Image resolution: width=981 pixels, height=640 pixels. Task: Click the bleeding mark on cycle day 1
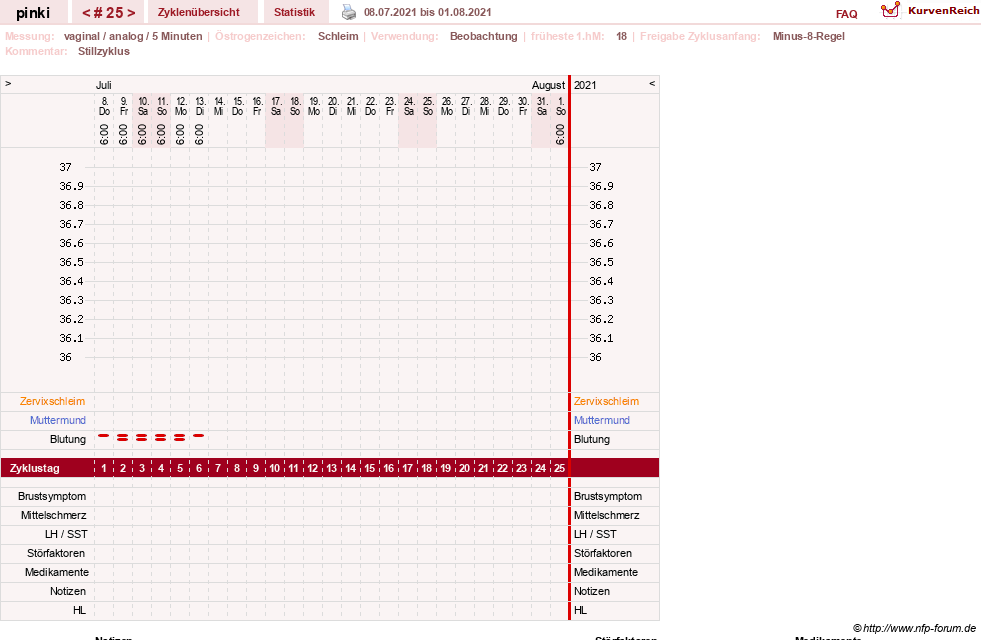tap(104, 435)
